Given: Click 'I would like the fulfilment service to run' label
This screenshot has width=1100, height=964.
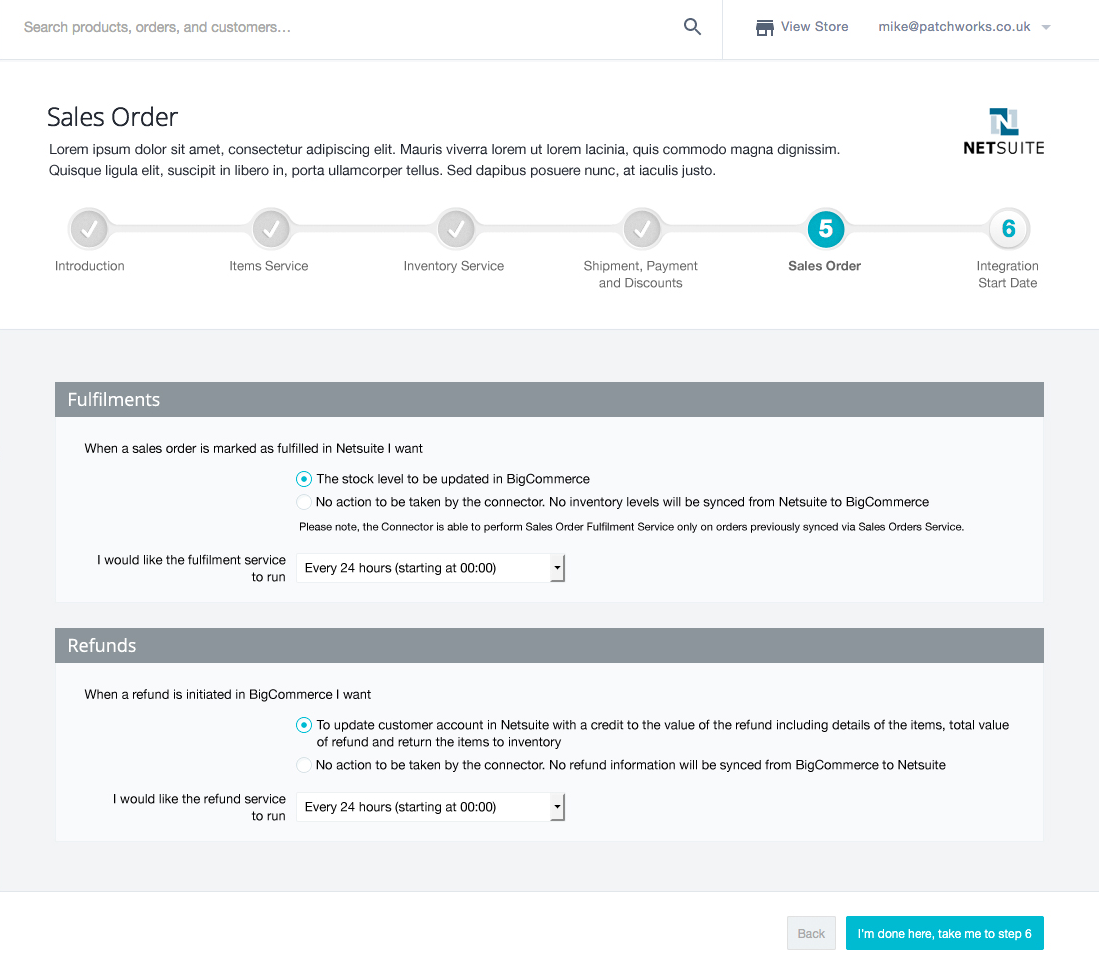Looking at the screenshot, I should [191, 569].
